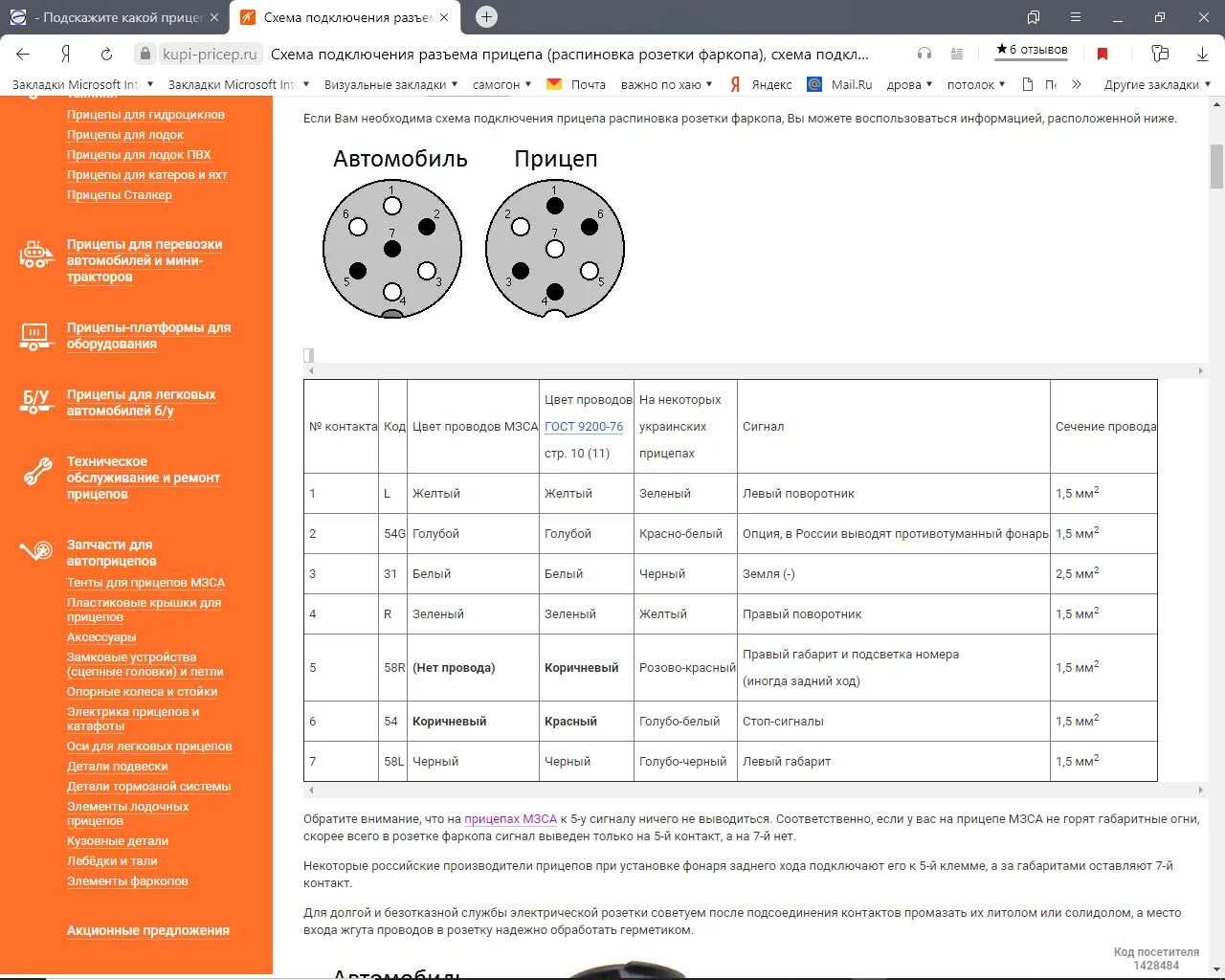Click the headphones read-aloud icon
This screenshot has height=980, width=1225.
click(924, 54)
